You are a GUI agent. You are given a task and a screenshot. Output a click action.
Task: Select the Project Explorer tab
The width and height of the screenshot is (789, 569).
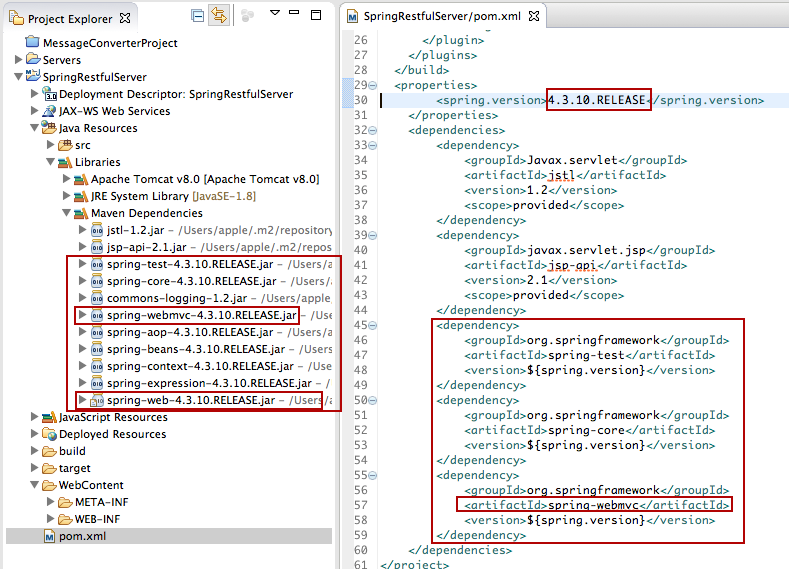pyautogui.click(x=70, y=19)
